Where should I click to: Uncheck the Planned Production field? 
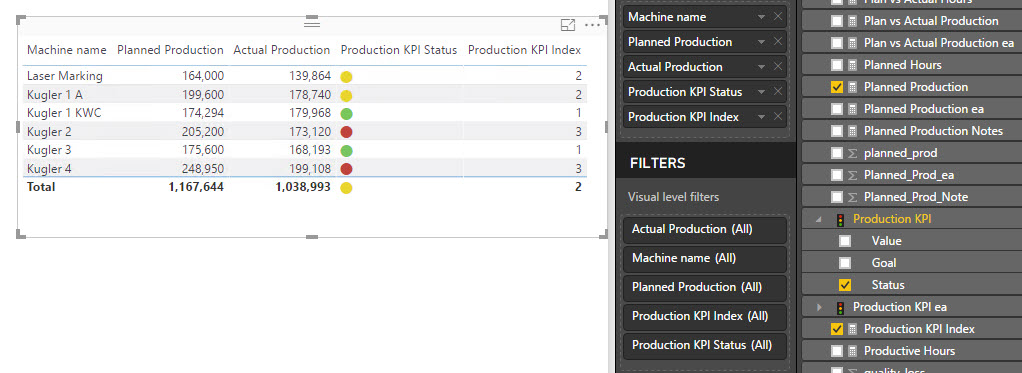coord(837,87)
